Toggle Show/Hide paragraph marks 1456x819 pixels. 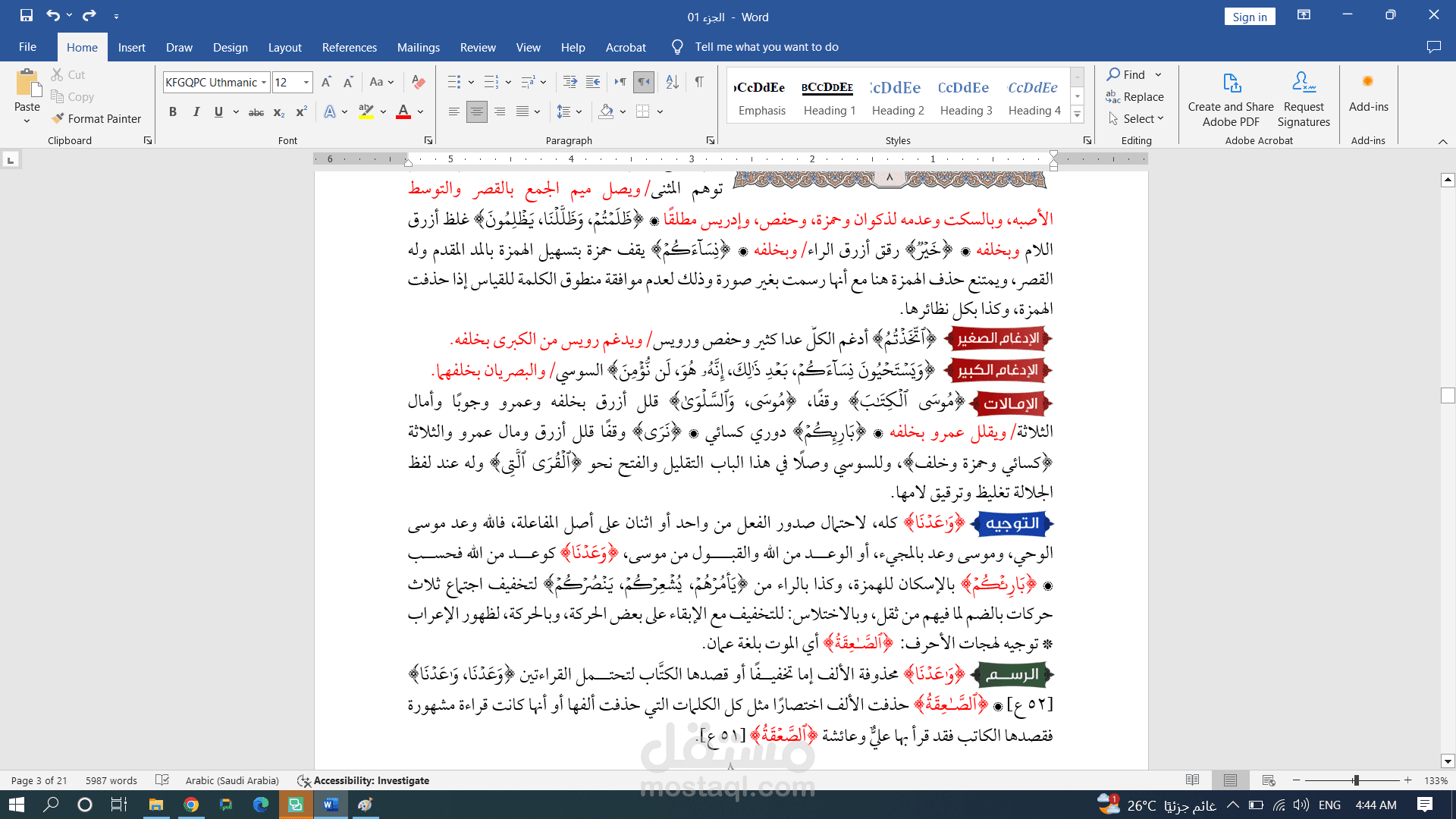699,82
